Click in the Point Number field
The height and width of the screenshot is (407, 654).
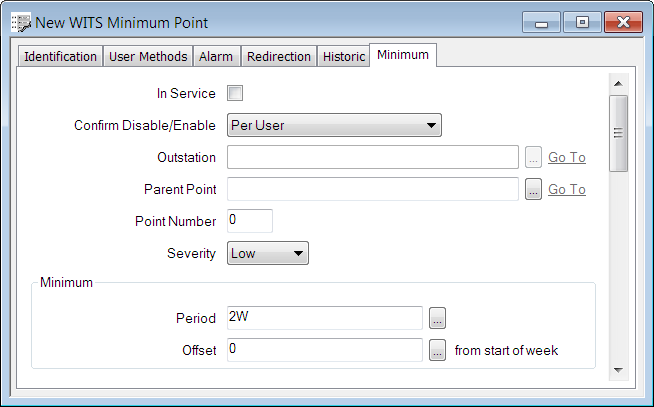click(x=250, y=220)
